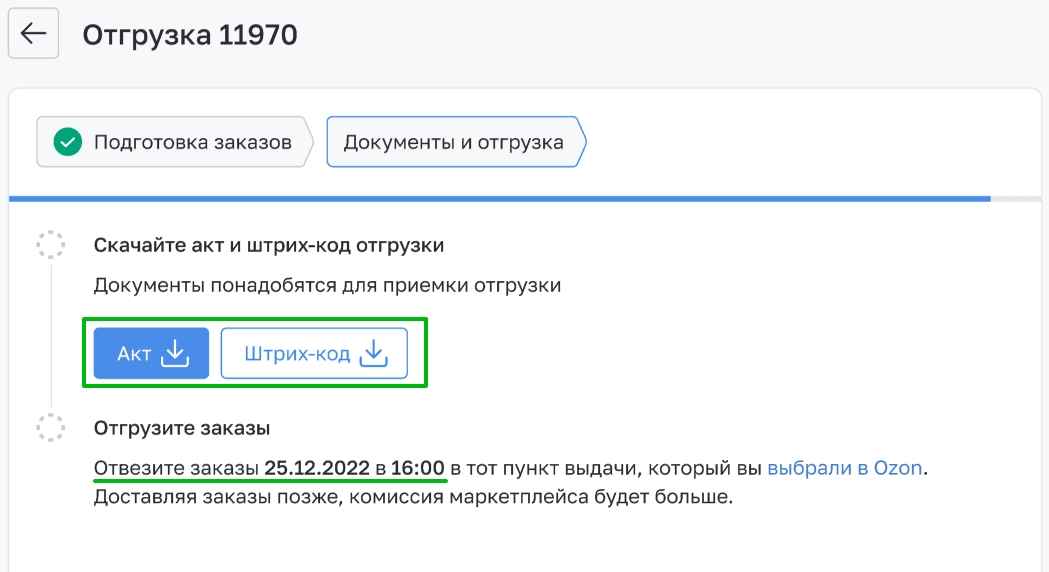Click the download icon inside the Штрих-код button
Viewport: 1049px width, 572px height.
(x=374, y=353)
